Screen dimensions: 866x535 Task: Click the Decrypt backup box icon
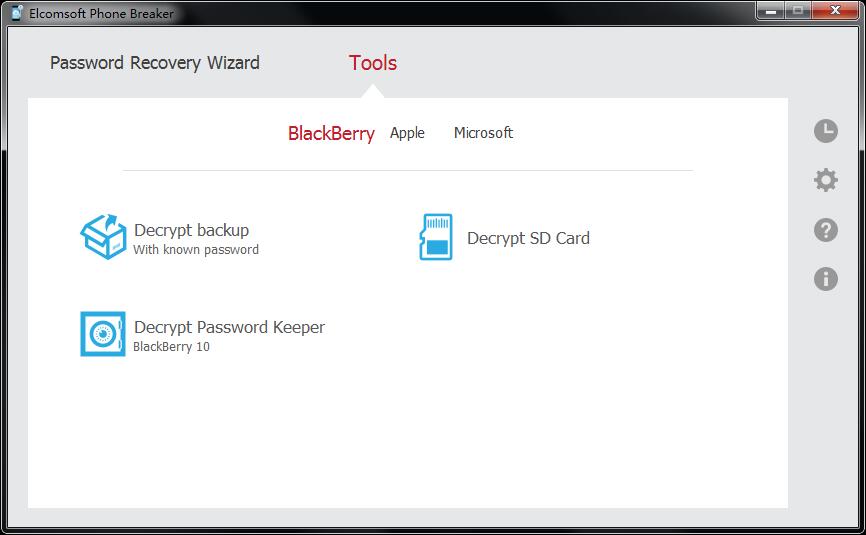point(103,237)
